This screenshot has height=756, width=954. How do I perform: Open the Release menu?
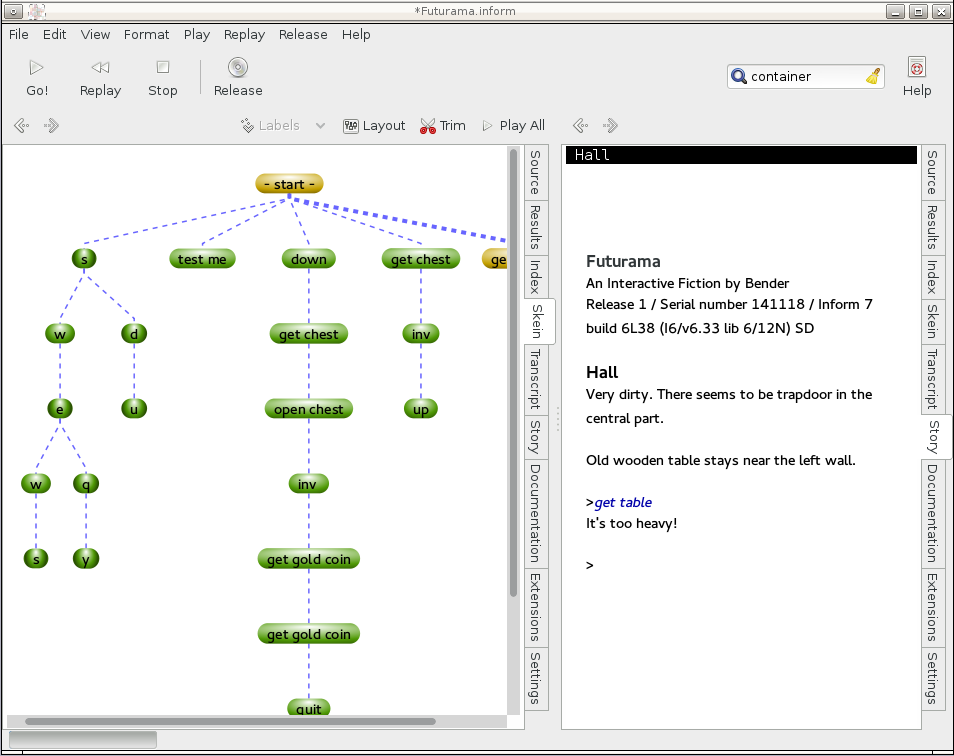(x=303, y=35)
